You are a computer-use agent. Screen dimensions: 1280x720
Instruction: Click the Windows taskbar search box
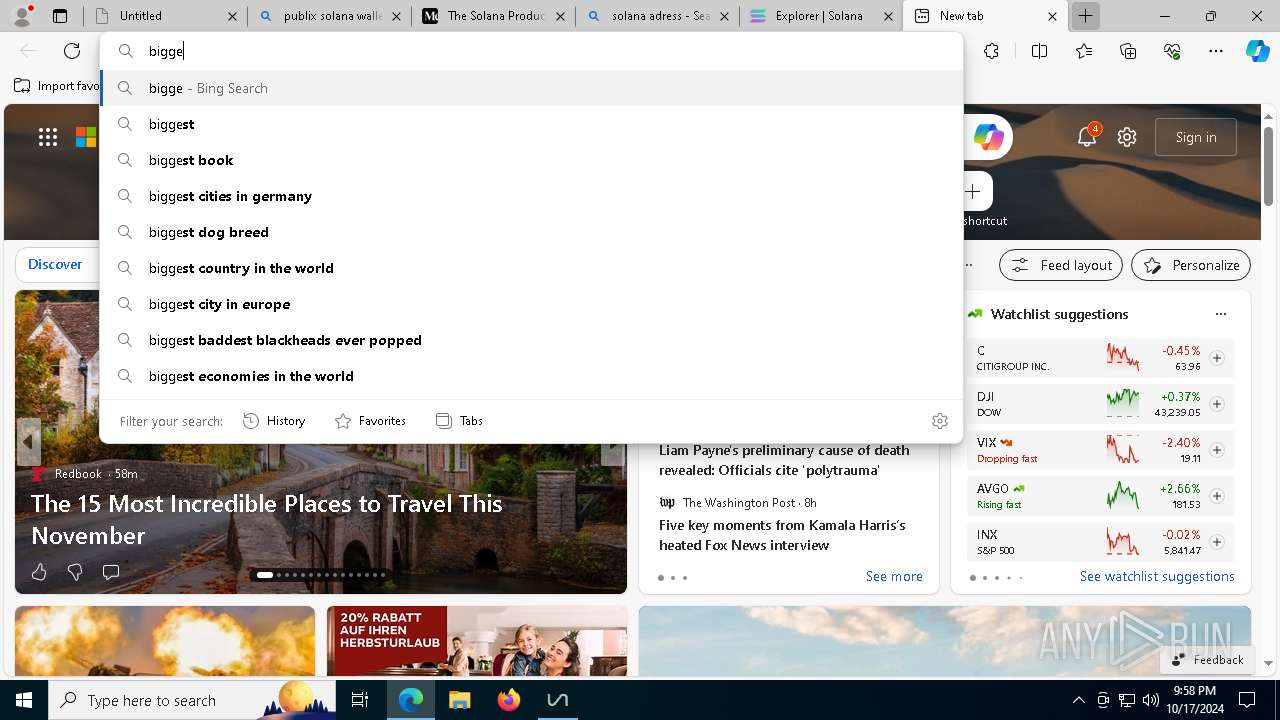click(x=192, y=700)
